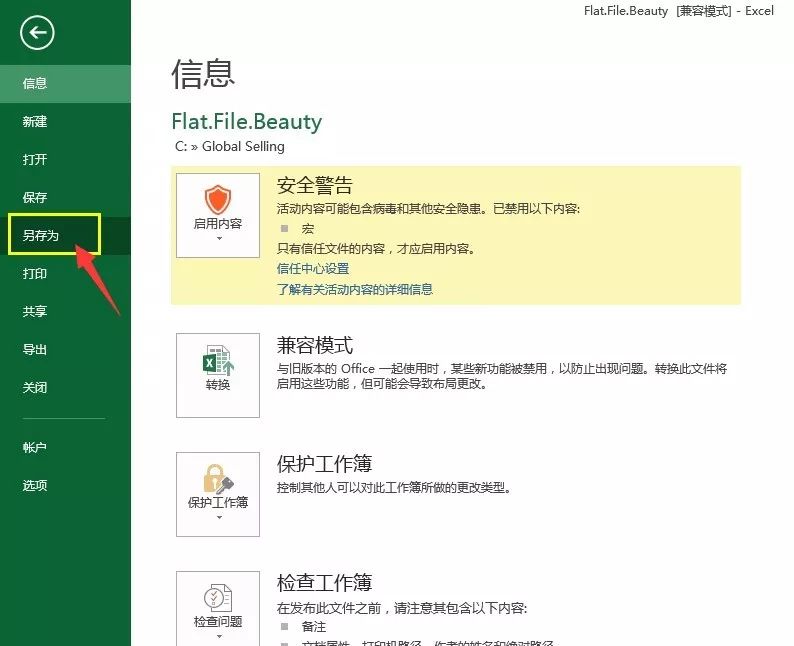Choose 保存 in the sidebar
794x646 pixels.
(65, 197)
